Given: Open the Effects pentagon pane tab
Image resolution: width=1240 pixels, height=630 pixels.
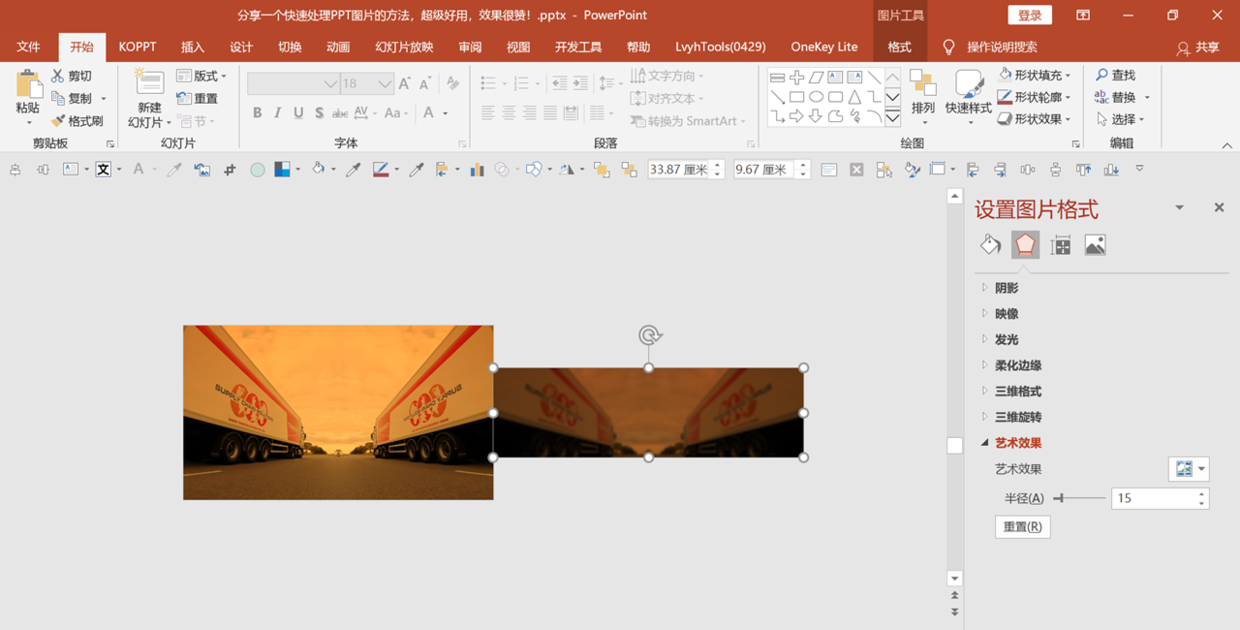Looking at the screenshot, I should coord(1025,245).
